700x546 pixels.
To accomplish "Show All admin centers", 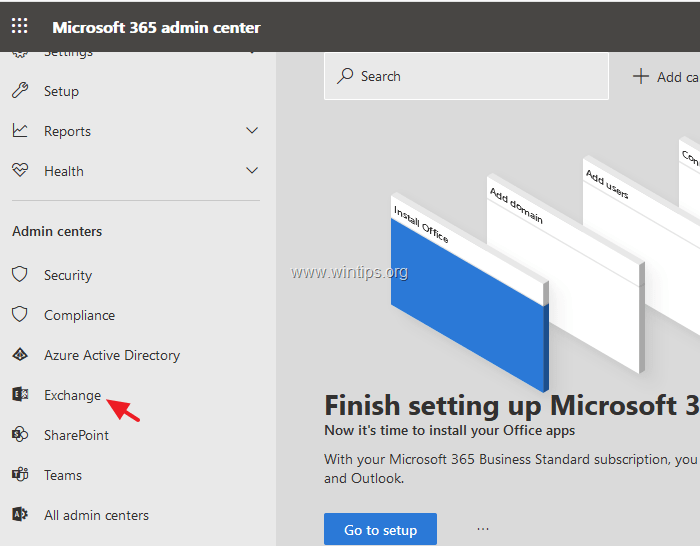I will coord(96,515).
